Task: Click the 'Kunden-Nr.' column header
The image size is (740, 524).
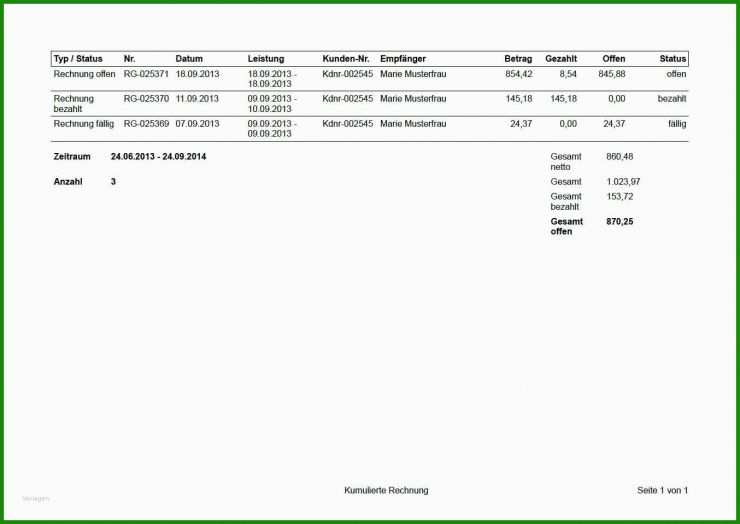Action: point(346,59)
